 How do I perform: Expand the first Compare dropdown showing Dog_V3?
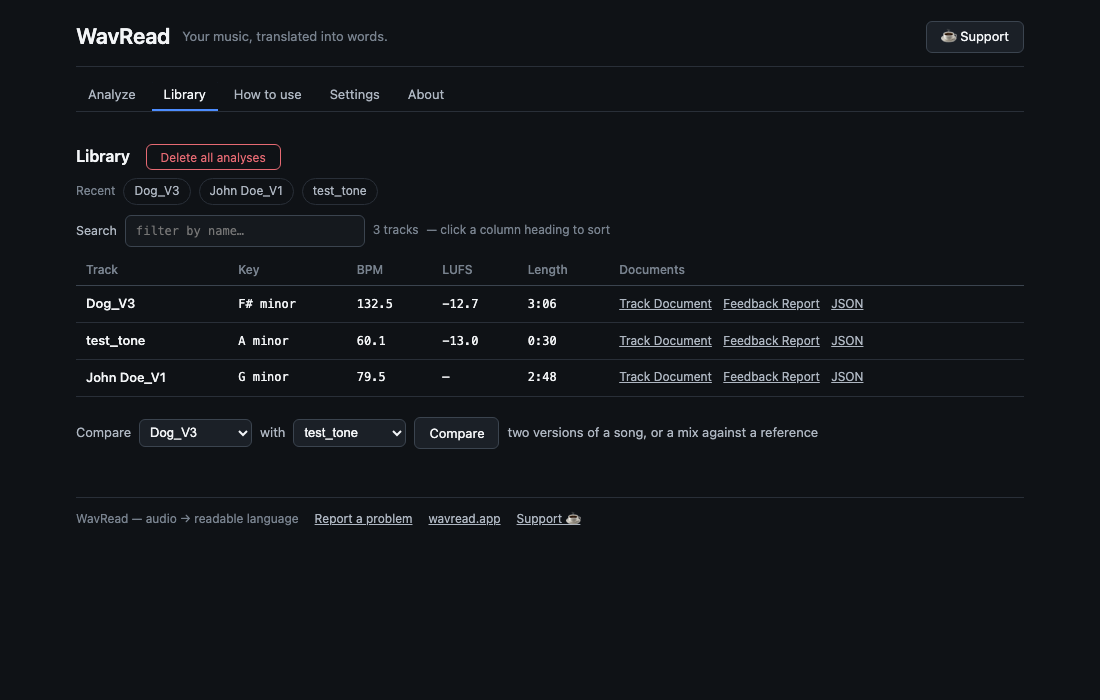tap(195, 433)
